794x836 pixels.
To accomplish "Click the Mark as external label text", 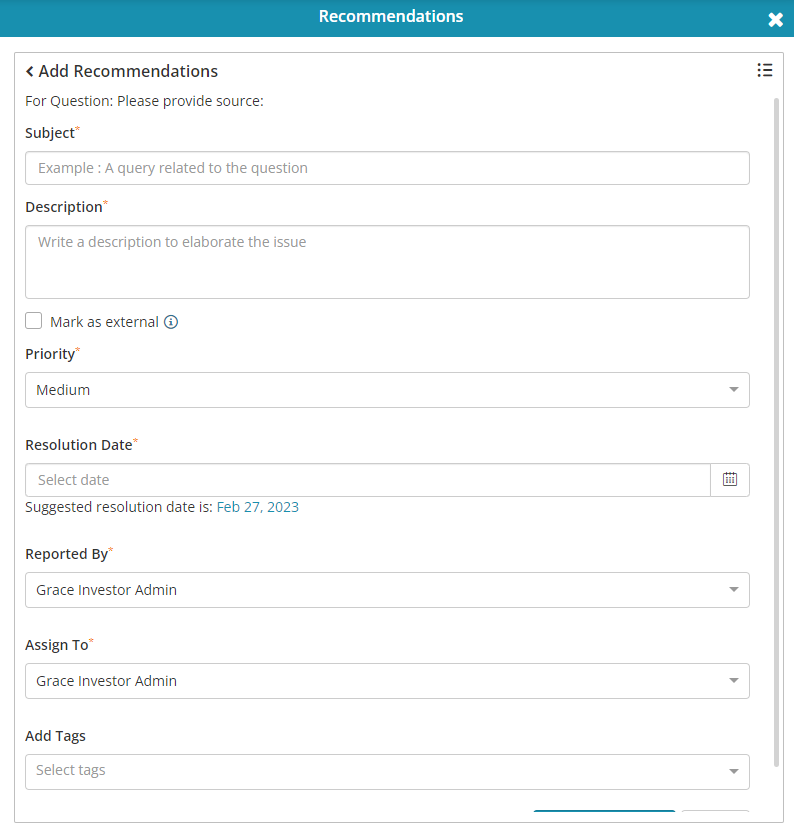I will pos(105,322).
